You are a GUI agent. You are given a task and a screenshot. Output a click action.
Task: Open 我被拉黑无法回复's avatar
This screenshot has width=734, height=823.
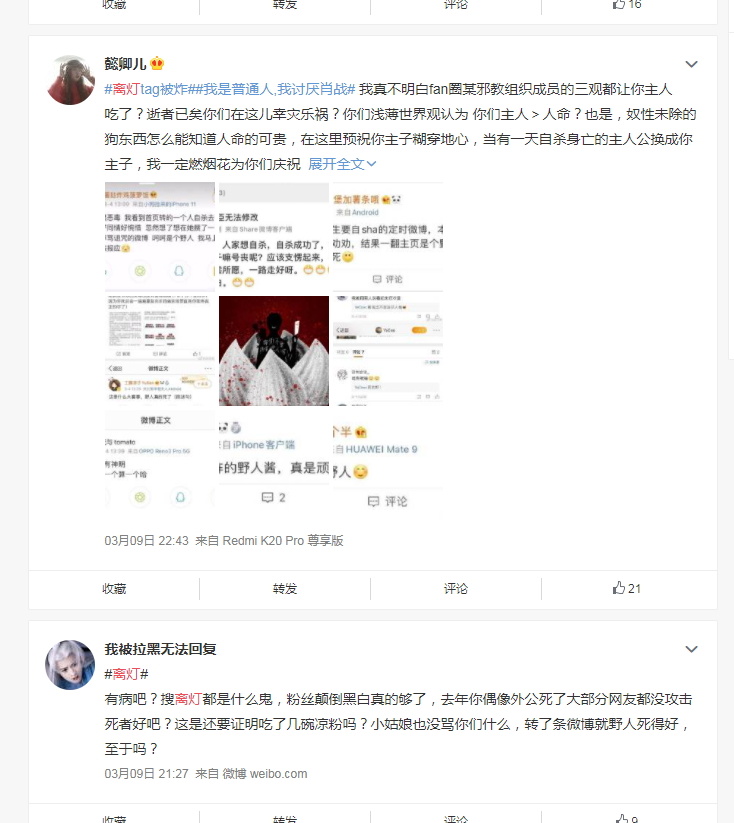click(x=70, y=664)
